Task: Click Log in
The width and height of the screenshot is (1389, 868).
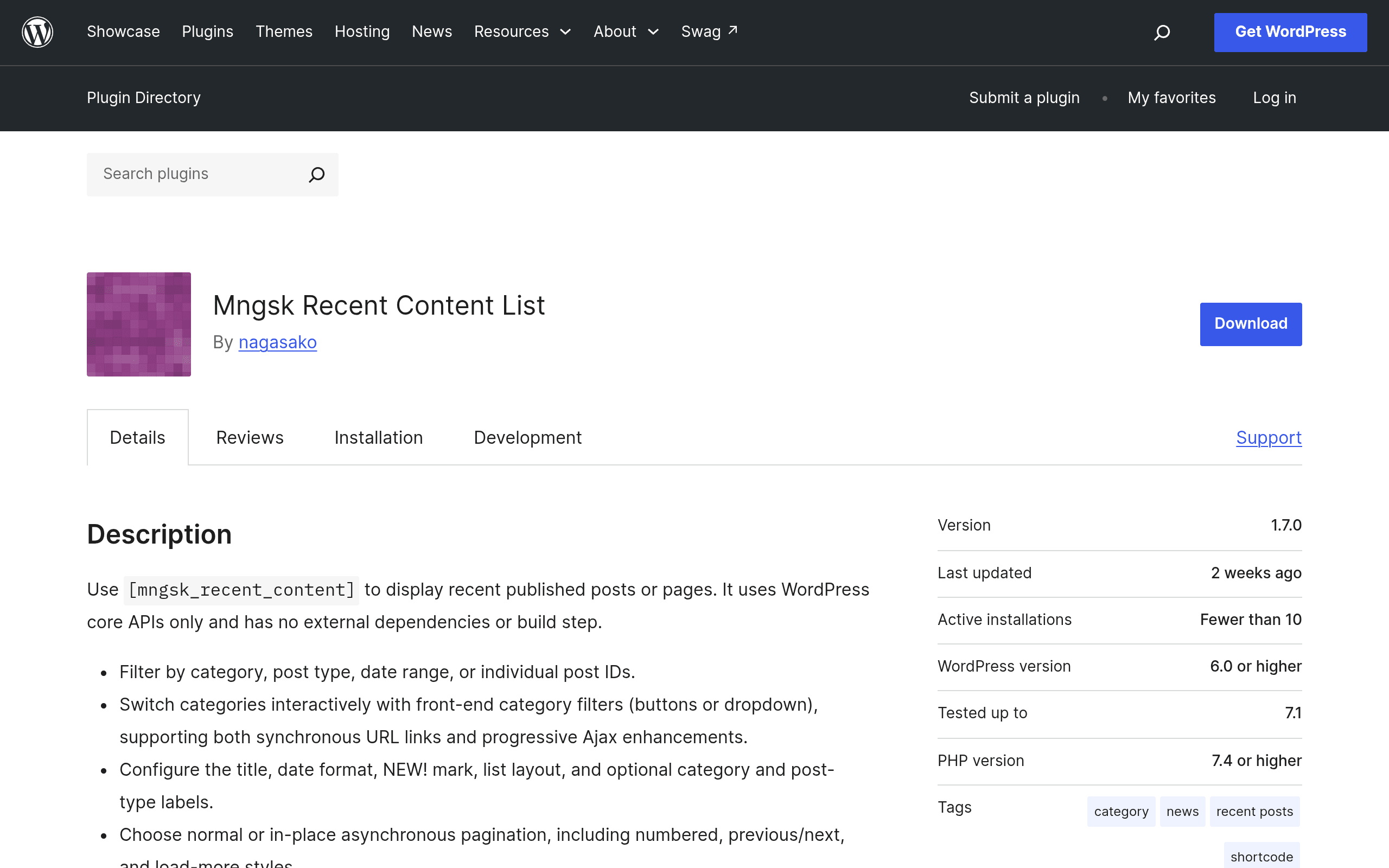Action: click(1274, 98)
